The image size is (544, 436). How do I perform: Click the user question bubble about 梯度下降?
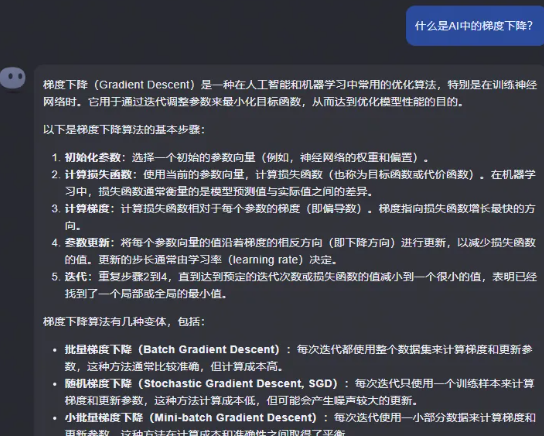coord(475,26)
